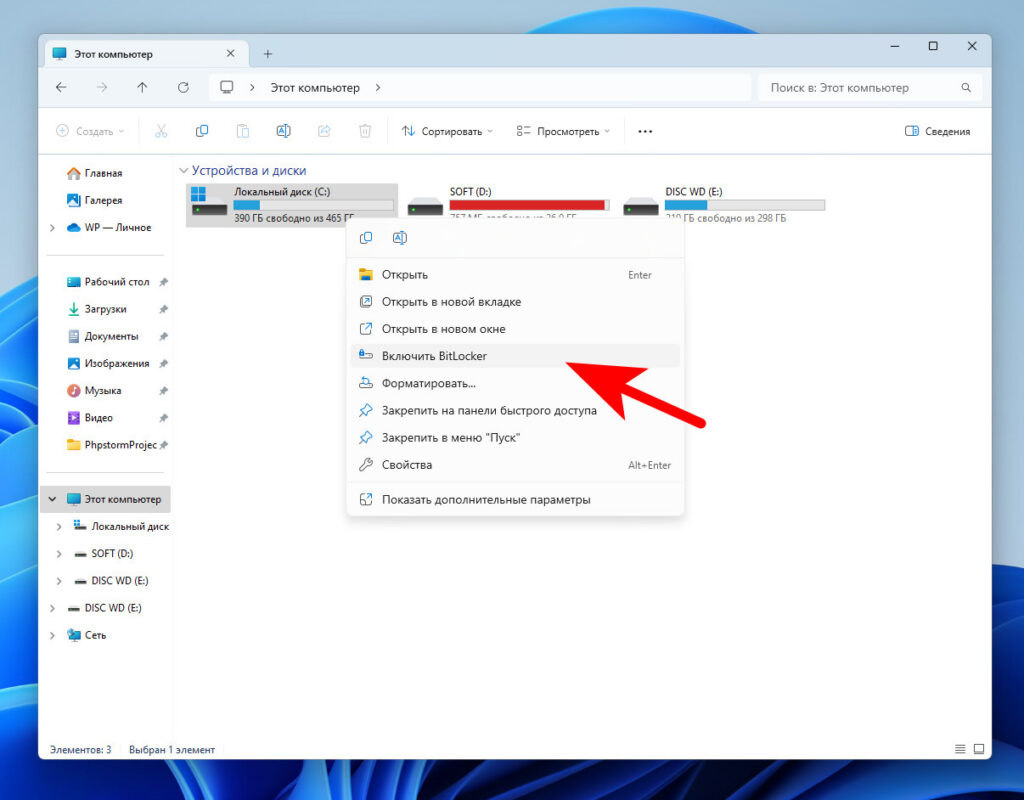Expand 'SOFT (D:)' in the sidebar tree
This screenshot has width=1024, height=800.
tap(59, 554)
